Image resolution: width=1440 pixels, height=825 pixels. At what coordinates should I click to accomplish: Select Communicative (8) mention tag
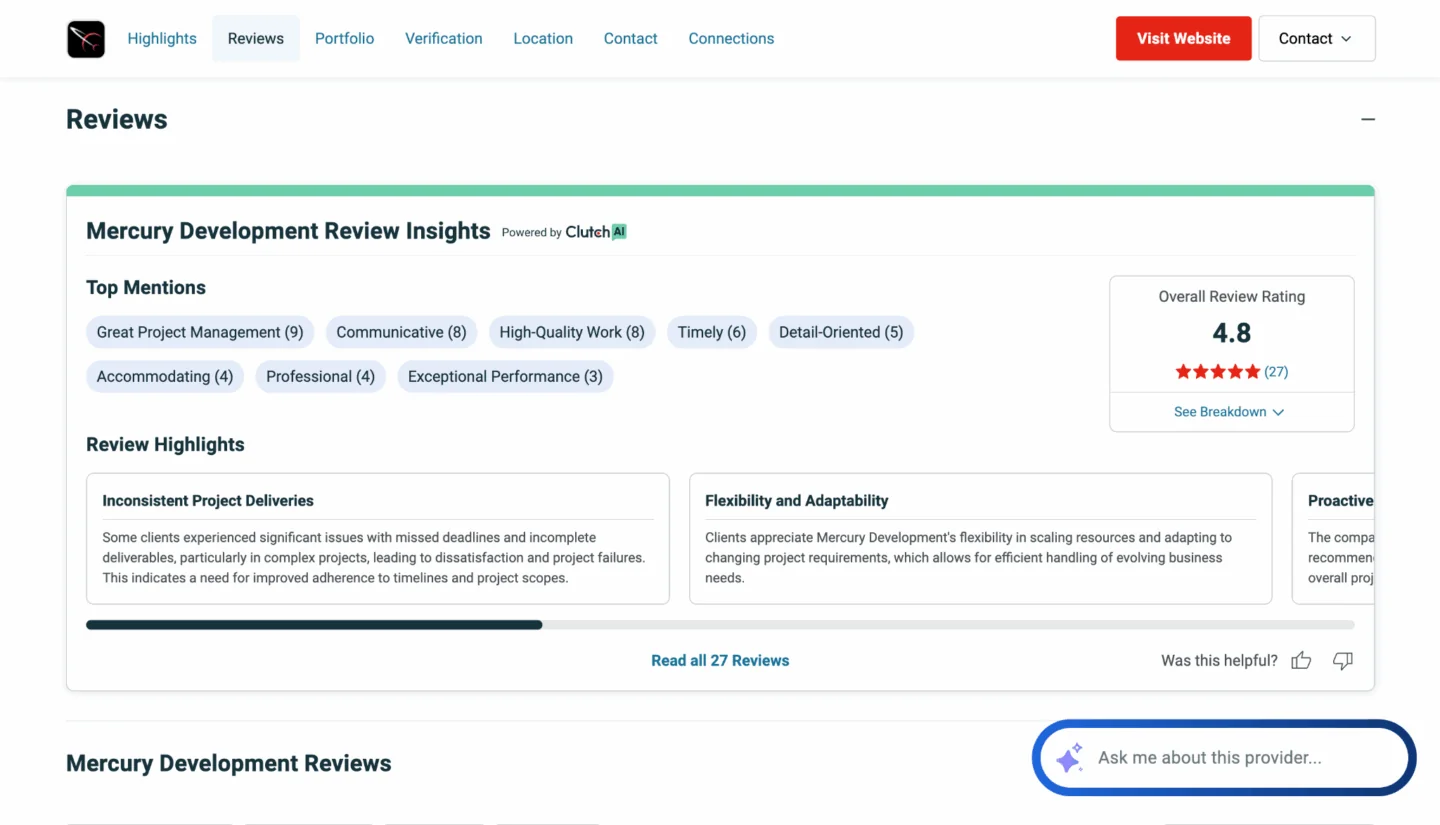point(401,332)
